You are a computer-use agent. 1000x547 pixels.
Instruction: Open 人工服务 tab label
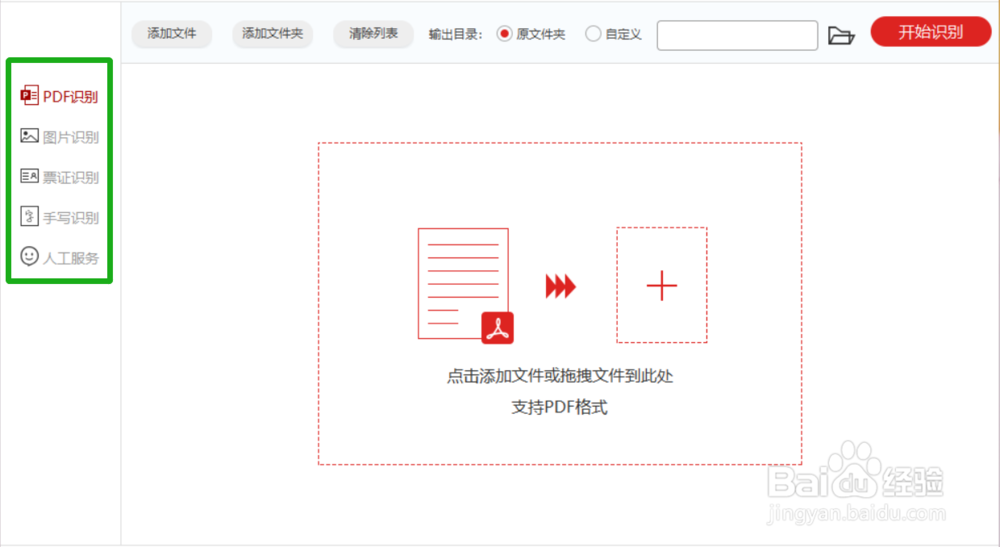click(71, 258)
